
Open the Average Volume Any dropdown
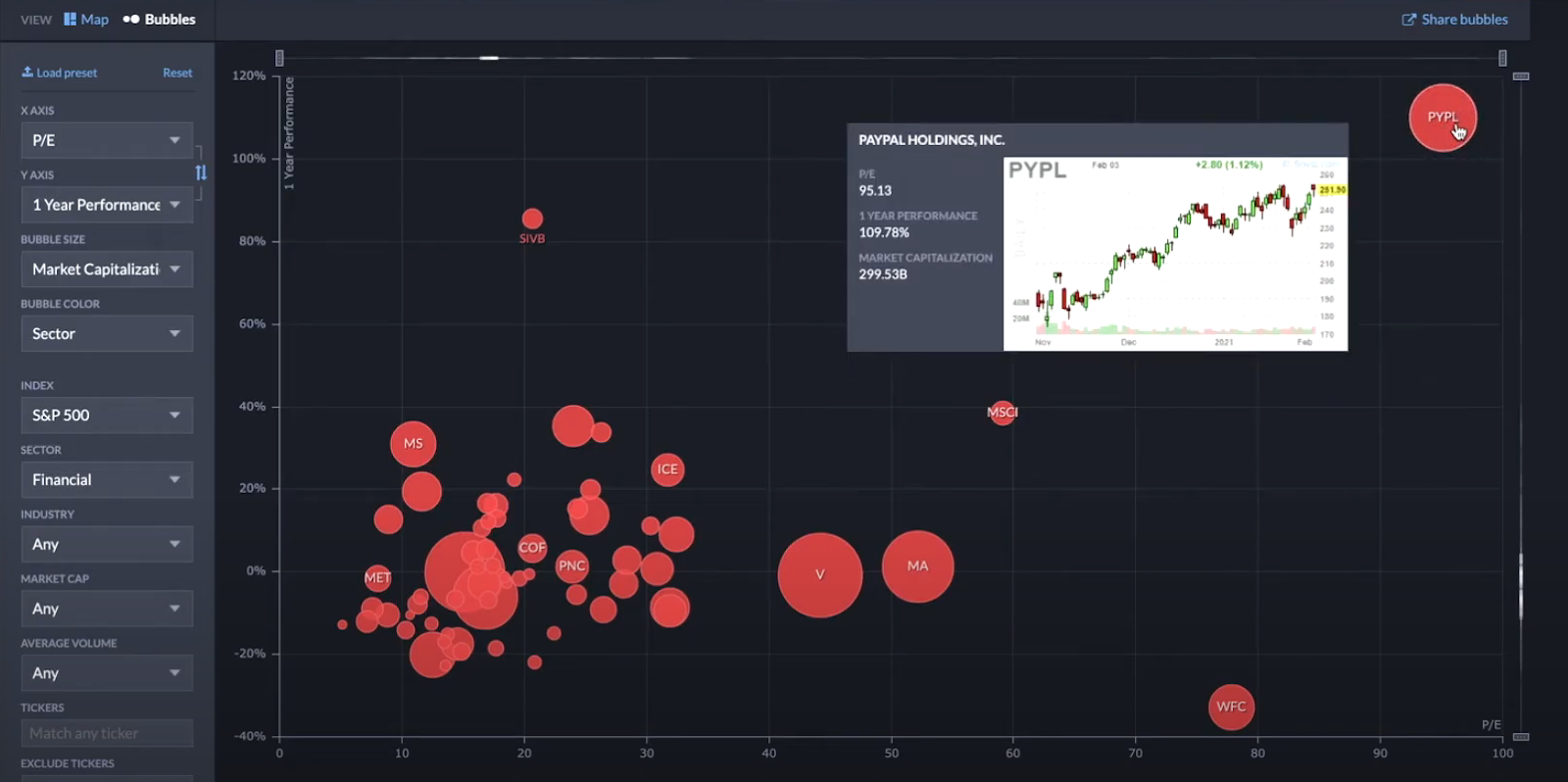coord(107,673)
